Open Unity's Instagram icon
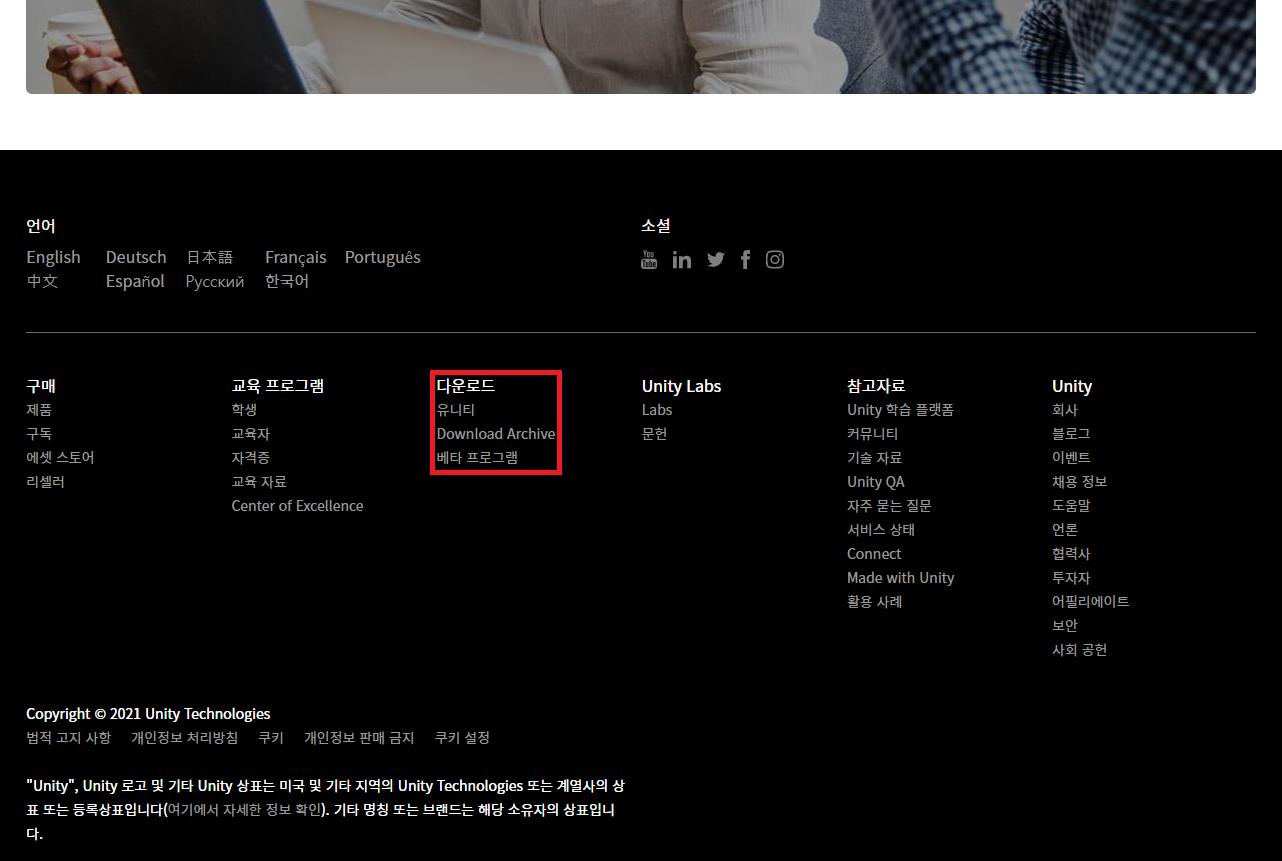Image resolution: width=1282 pixels, height=861 pixels. pyautogui.click(x=775, y=260)
